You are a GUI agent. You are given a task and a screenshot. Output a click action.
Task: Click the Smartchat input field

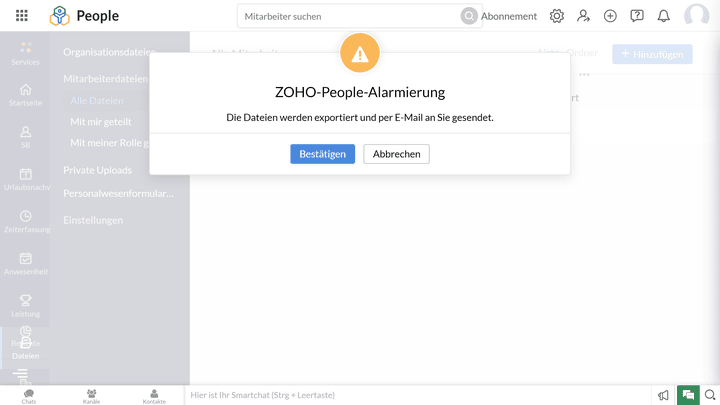click(418, 395)
